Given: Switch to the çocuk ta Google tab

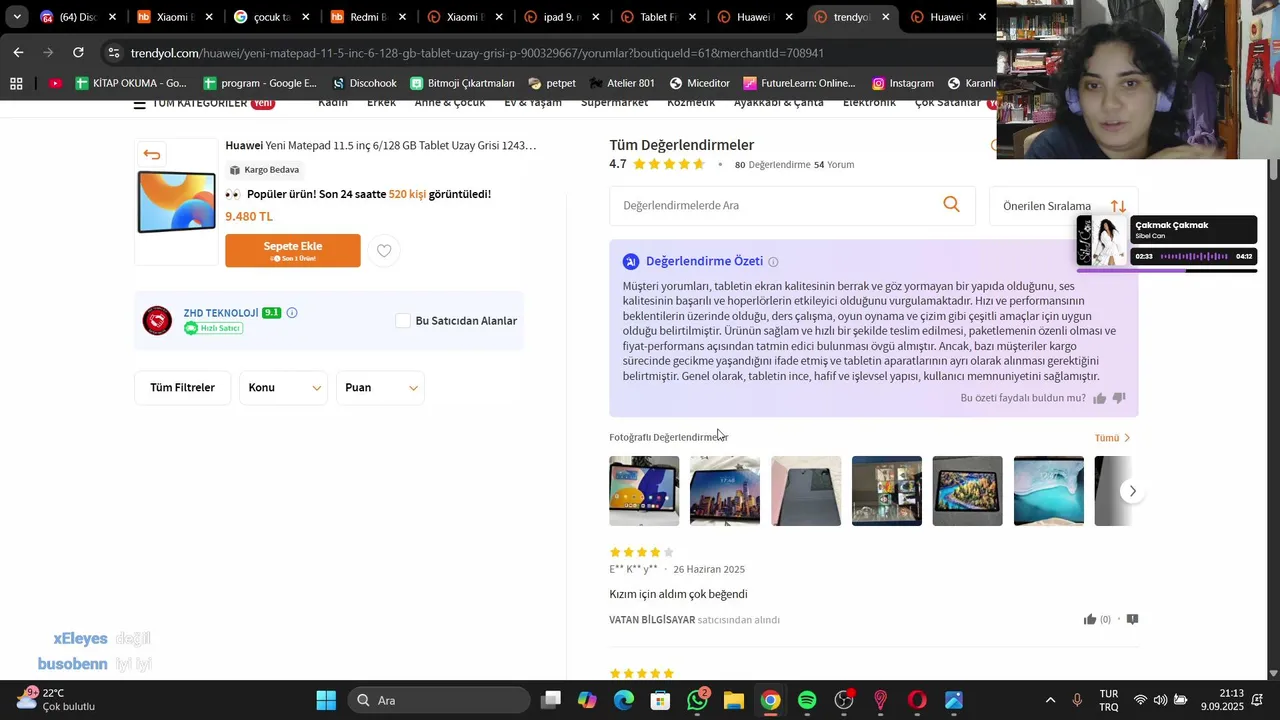Looking at the screenshot, I should tap(268, 17).
